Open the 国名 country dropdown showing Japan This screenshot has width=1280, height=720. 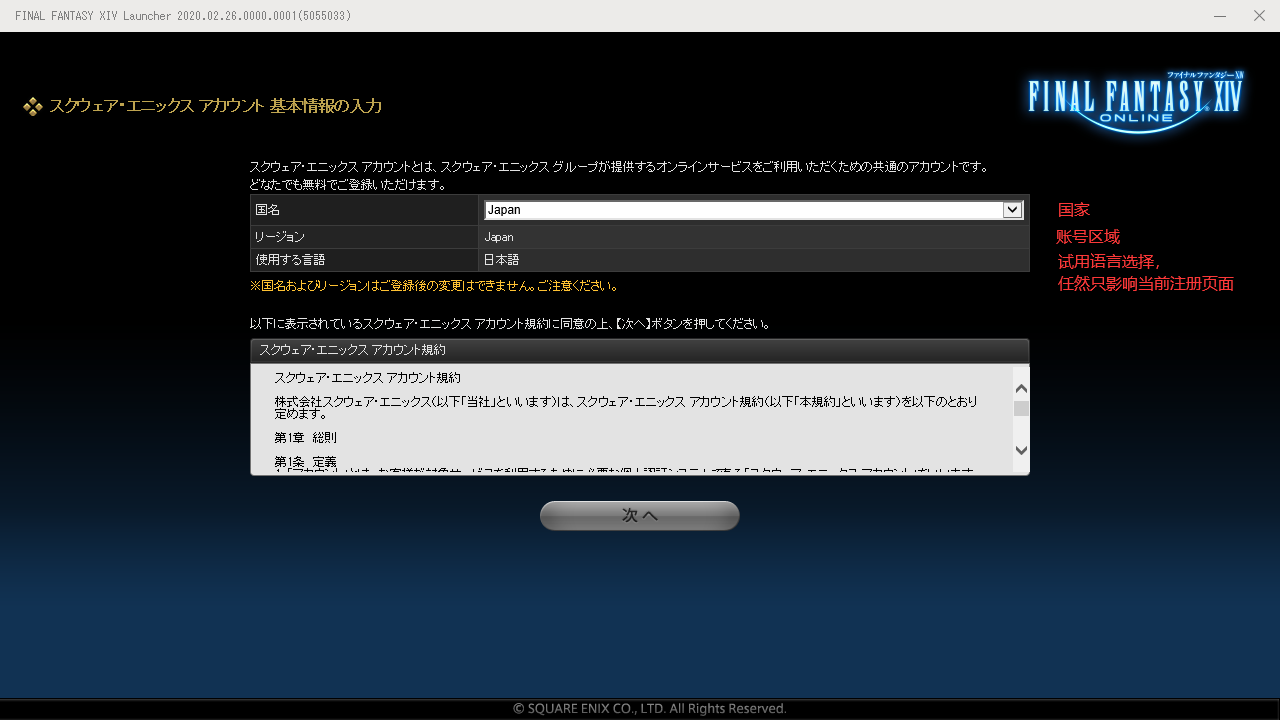(753, 210)
